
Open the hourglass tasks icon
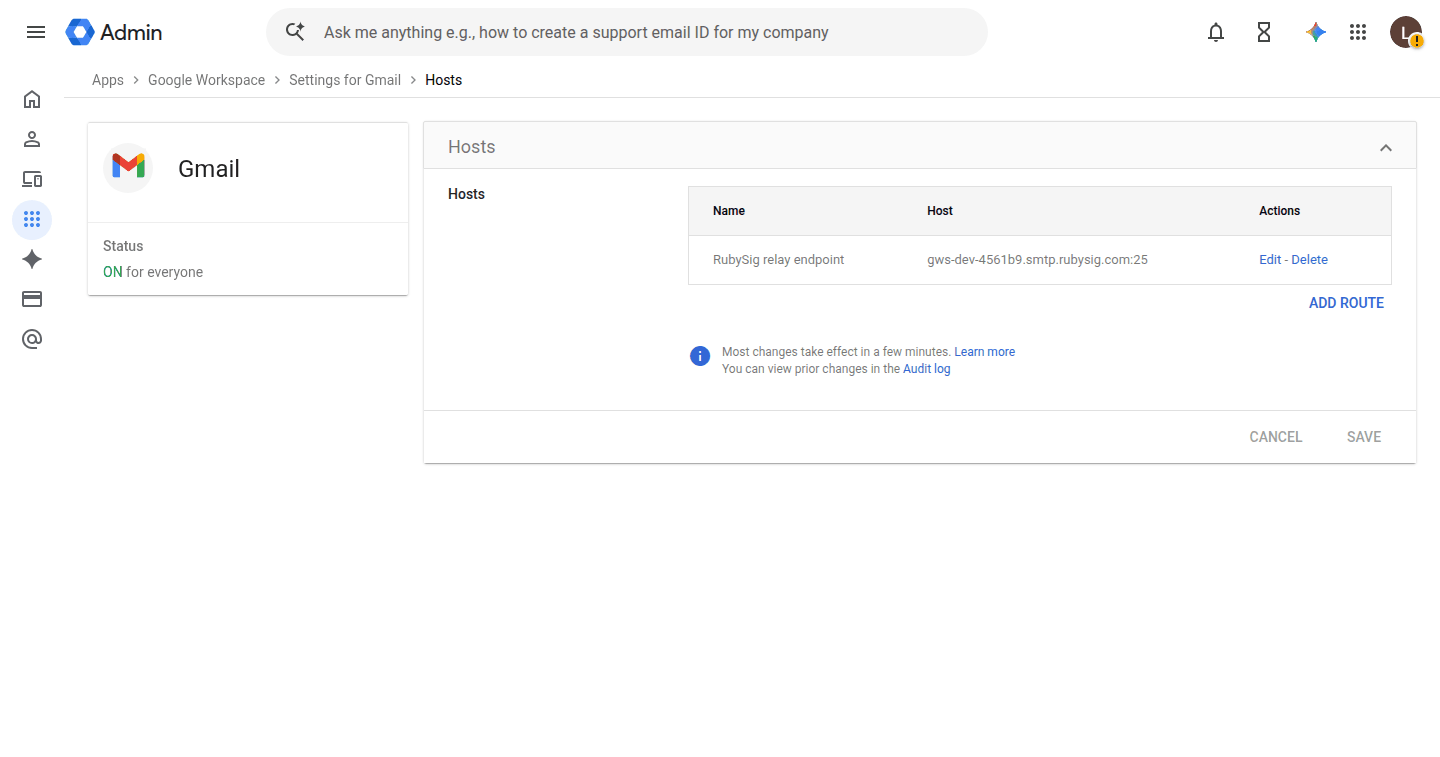click(1264, 32)
